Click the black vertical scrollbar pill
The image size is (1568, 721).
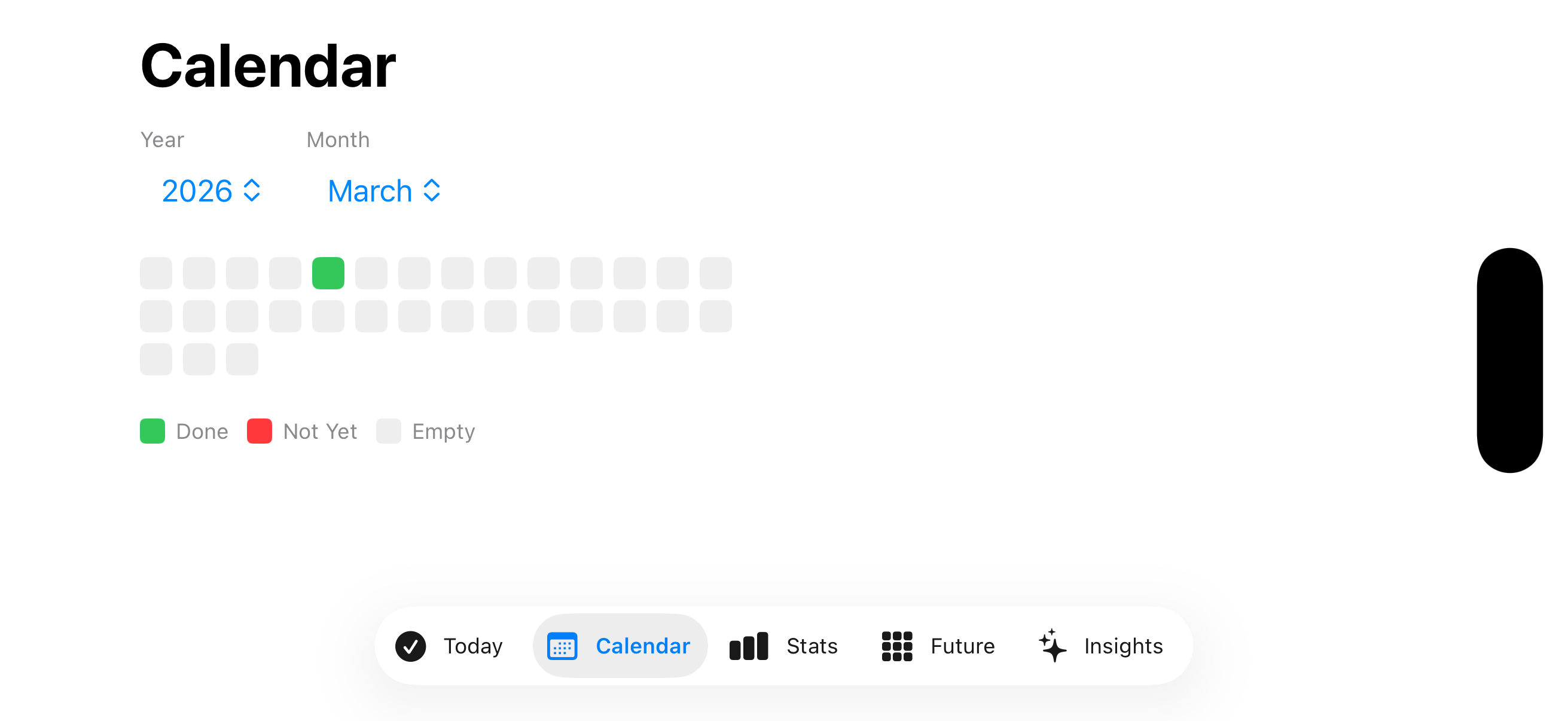tap(1509, 360)
